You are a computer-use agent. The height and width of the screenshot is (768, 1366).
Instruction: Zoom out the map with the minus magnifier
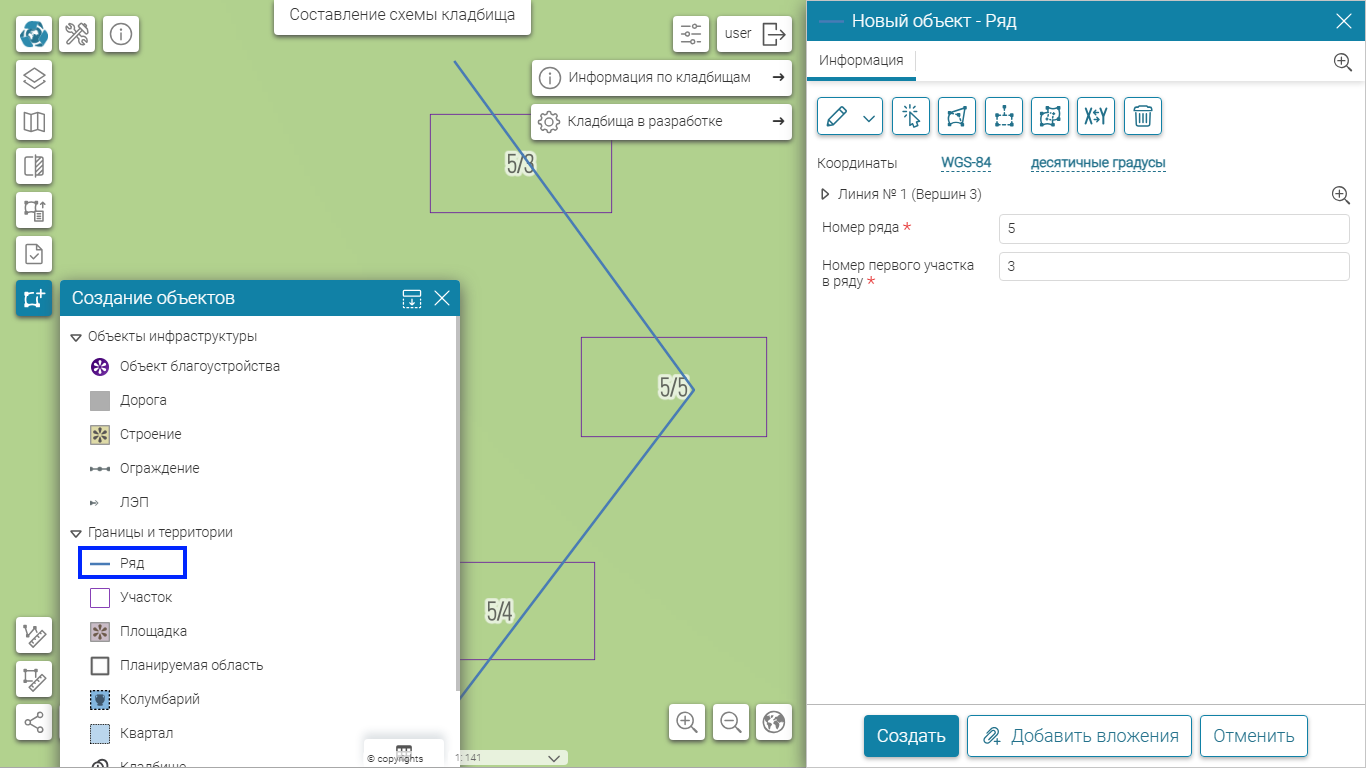coord(731,721)
